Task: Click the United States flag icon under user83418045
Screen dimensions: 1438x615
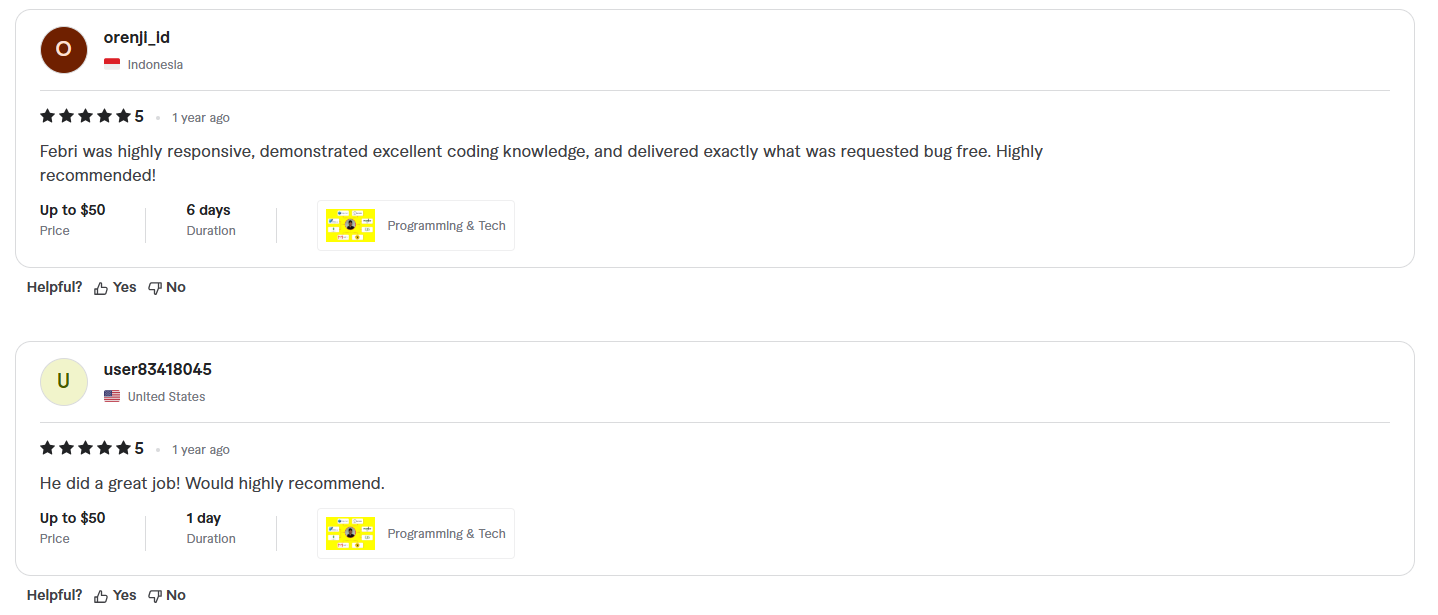Action: [x=111, y=396]
